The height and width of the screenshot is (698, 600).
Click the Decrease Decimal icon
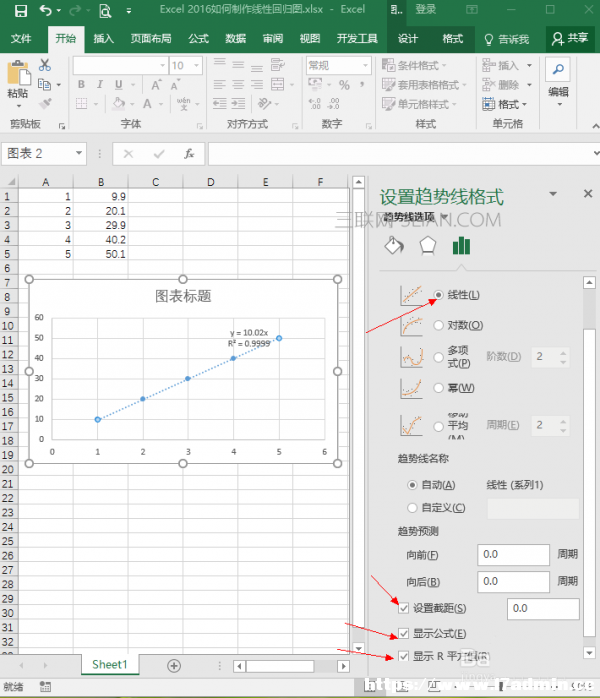pyautogui.click(x=333, y=104)
